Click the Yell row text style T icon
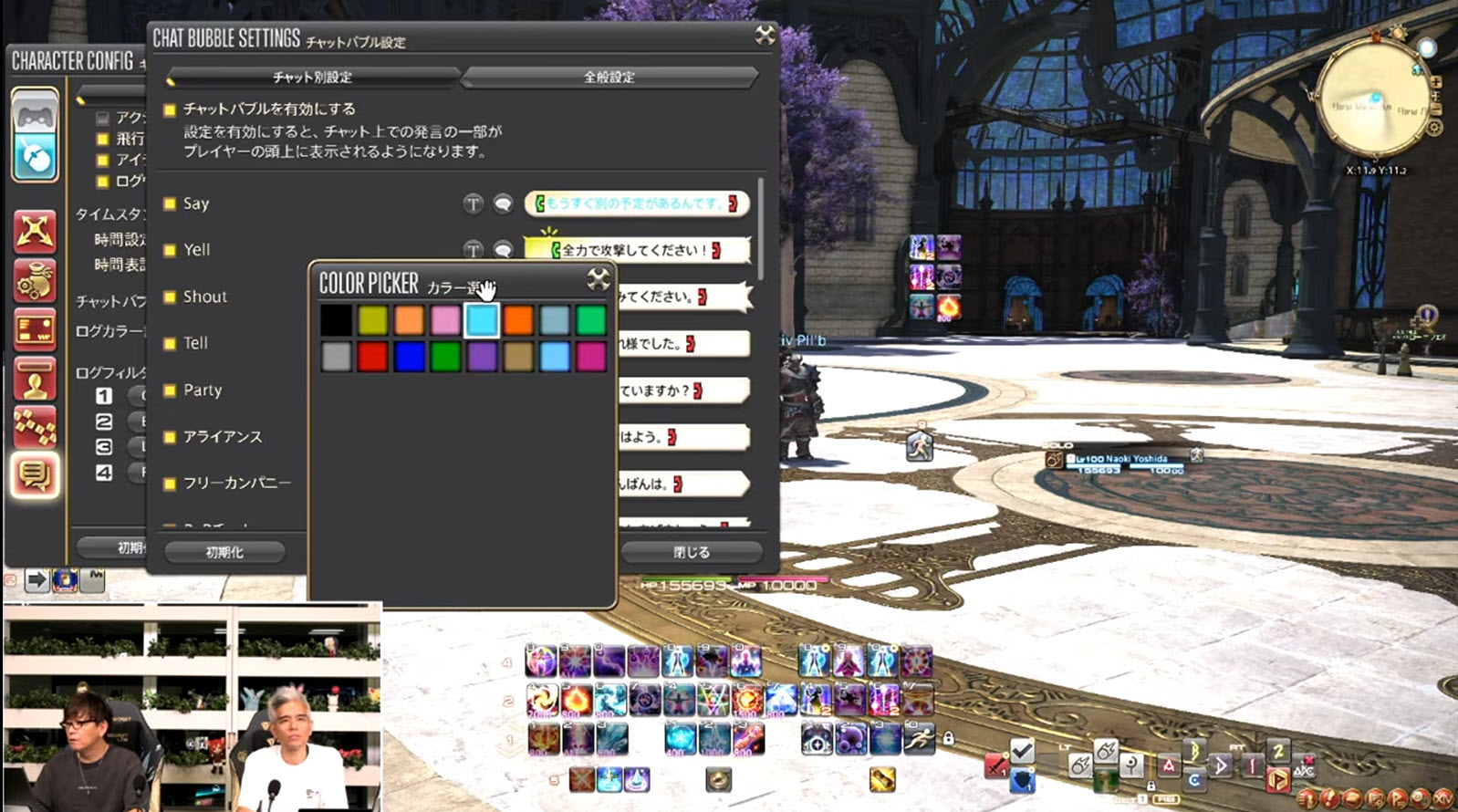This screenshot has height=812, width=1458. pyautogui.click(x=473, y=249)
